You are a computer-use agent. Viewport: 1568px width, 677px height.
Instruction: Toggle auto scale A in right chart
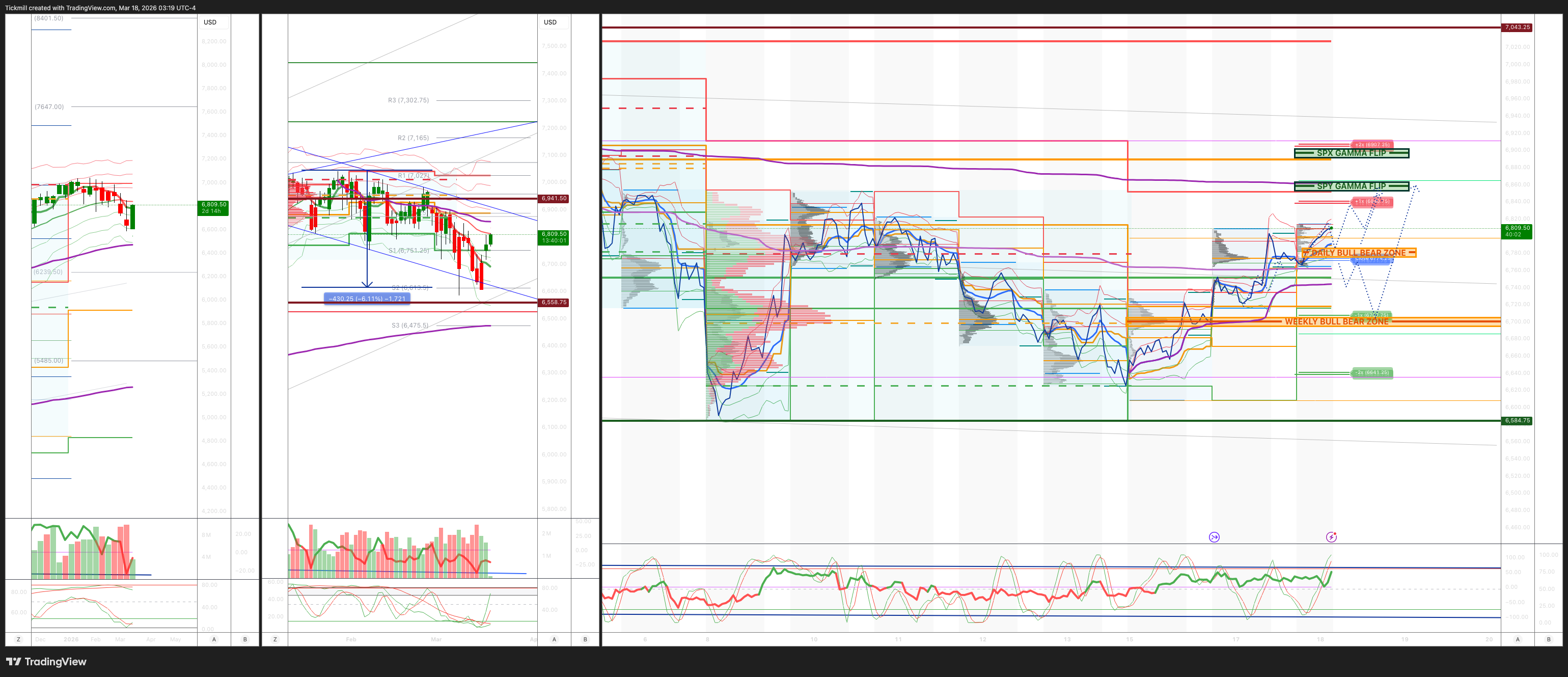pos(1518,639)
